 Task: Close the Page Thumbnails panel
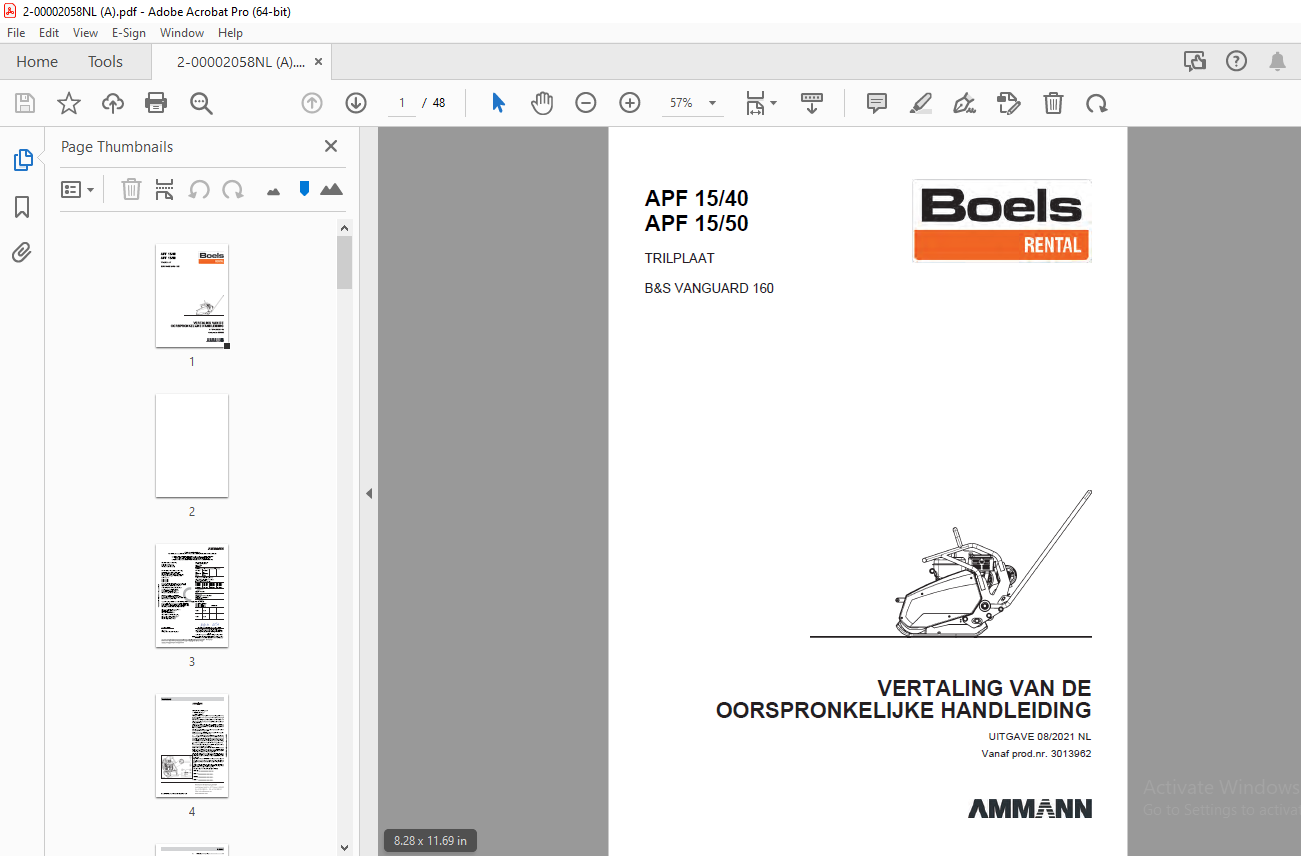pyautogui.click(x=331, y=146)
